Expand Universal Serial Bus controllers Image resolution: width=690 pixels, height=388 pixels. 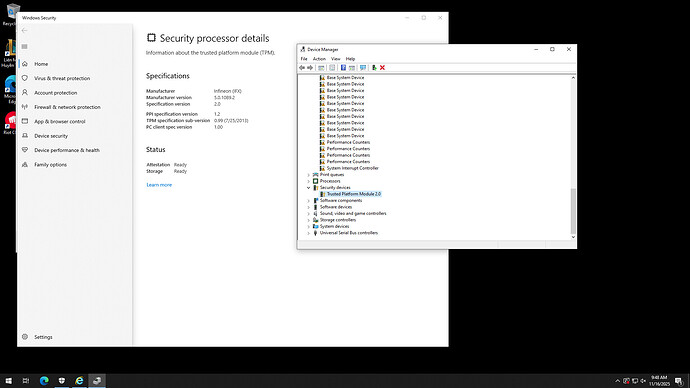[308, 233]
